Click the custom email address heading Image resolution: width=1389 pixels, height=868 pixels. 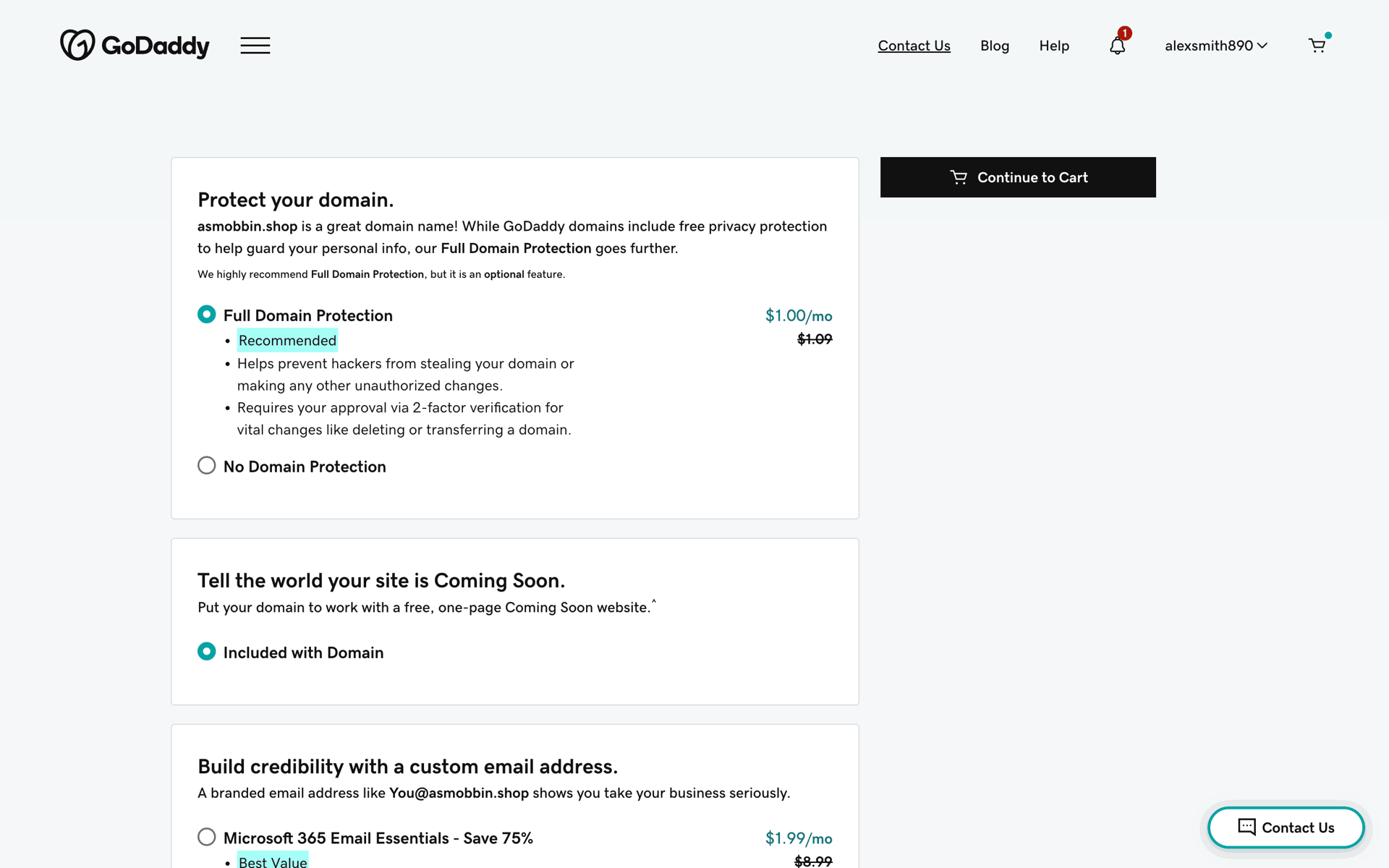(x=407, y=767)
